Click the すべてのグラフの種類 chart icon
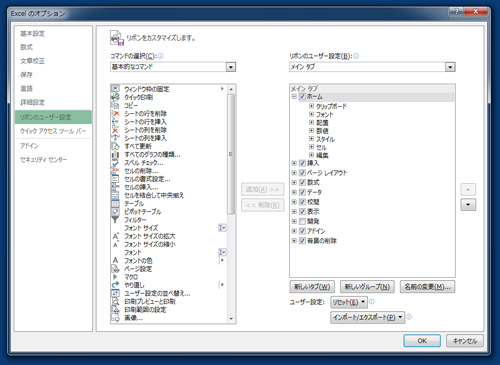Viewport: 500px width, 365px height. 115,154
